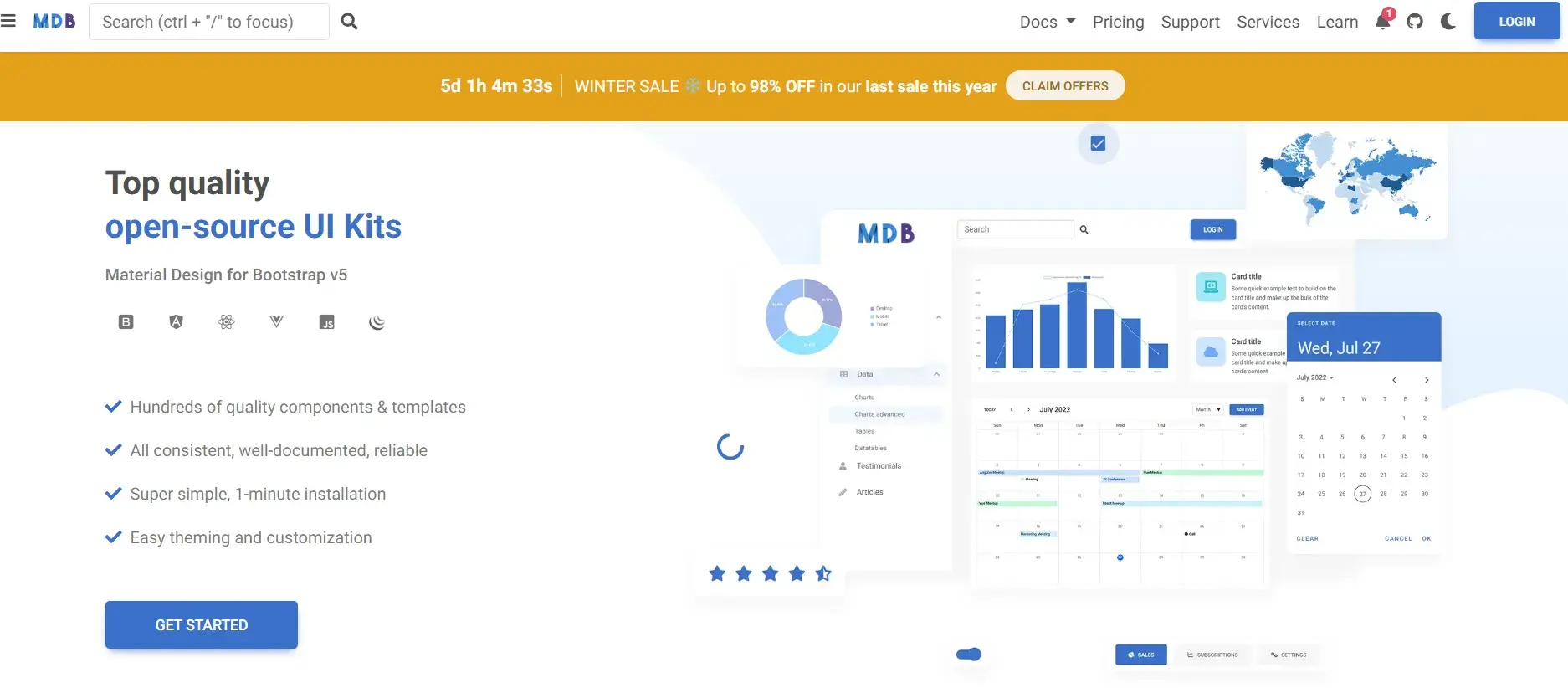This screenshot has height=688, width=1568.
Task: Flip the blue toggle switch
Action: point(969,655)
